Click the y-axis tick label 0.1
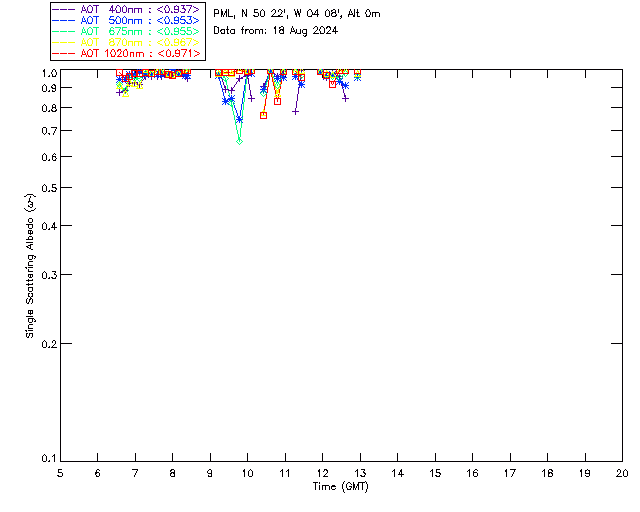640x512 pixels. click(x=49, y=459)
